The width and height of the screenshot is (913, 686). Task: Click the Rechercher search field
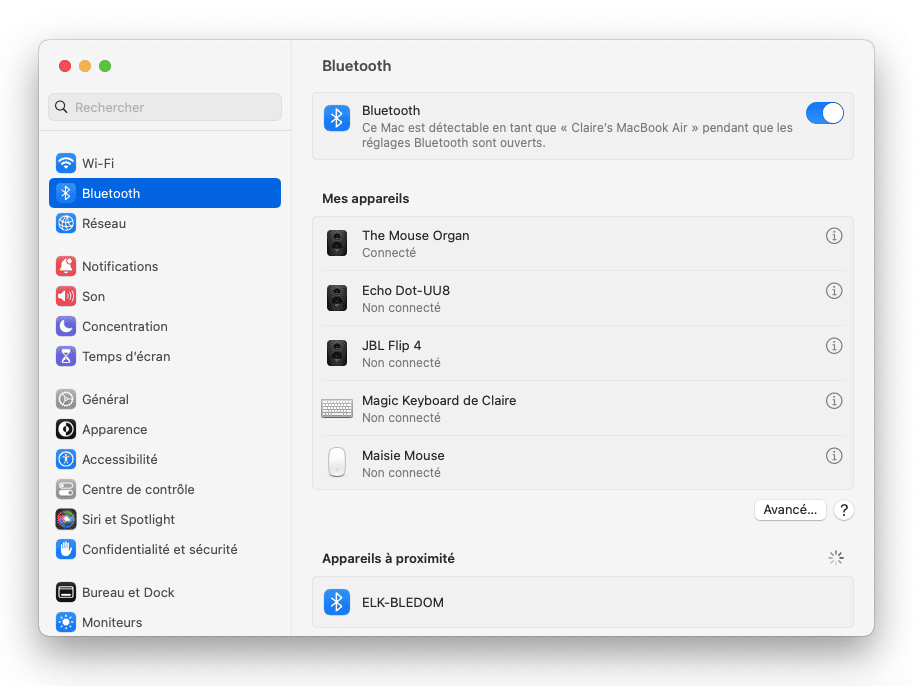click(x=165, y=107)
